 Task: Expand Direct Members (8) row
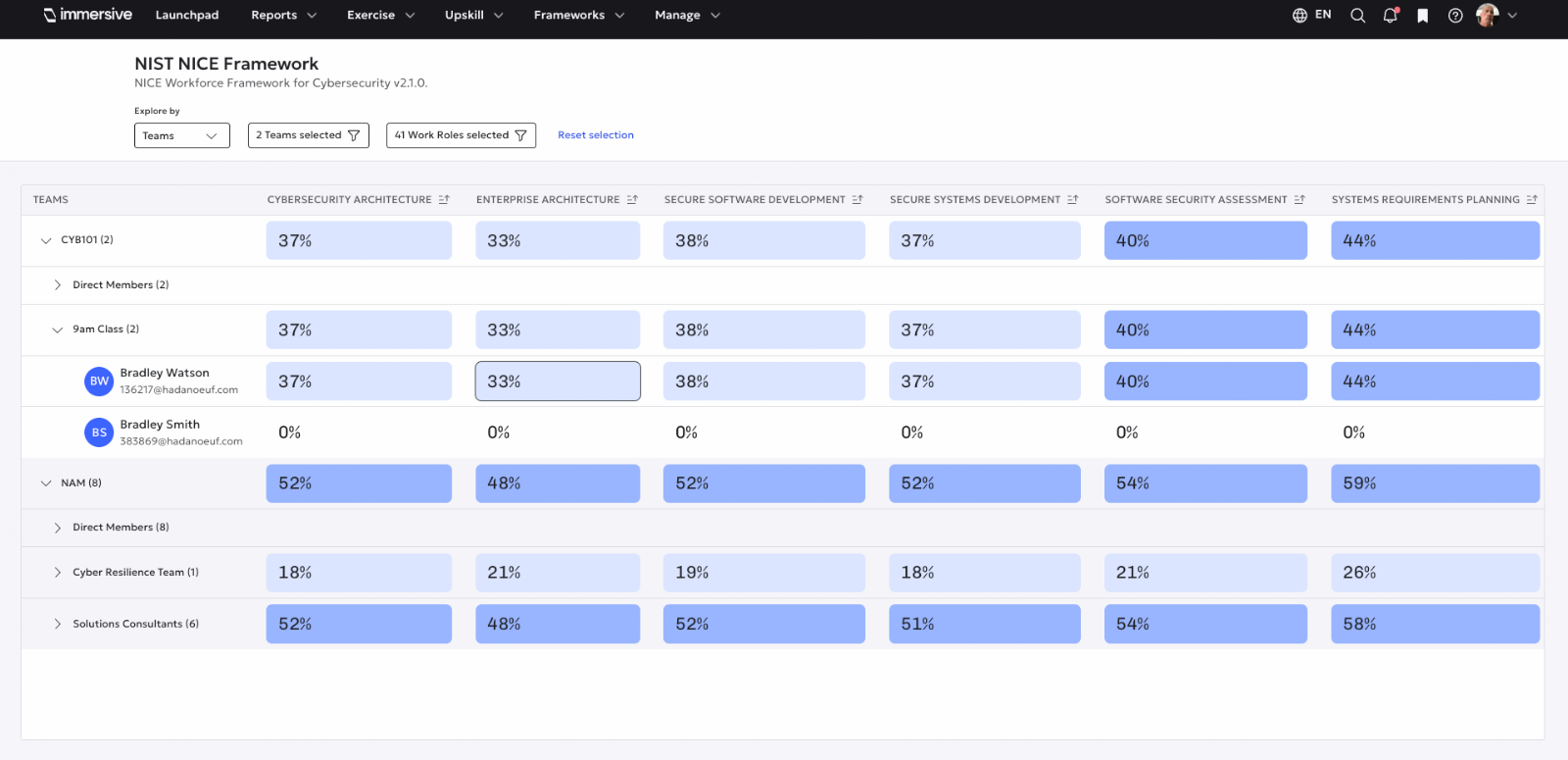[x=58, y=528]
